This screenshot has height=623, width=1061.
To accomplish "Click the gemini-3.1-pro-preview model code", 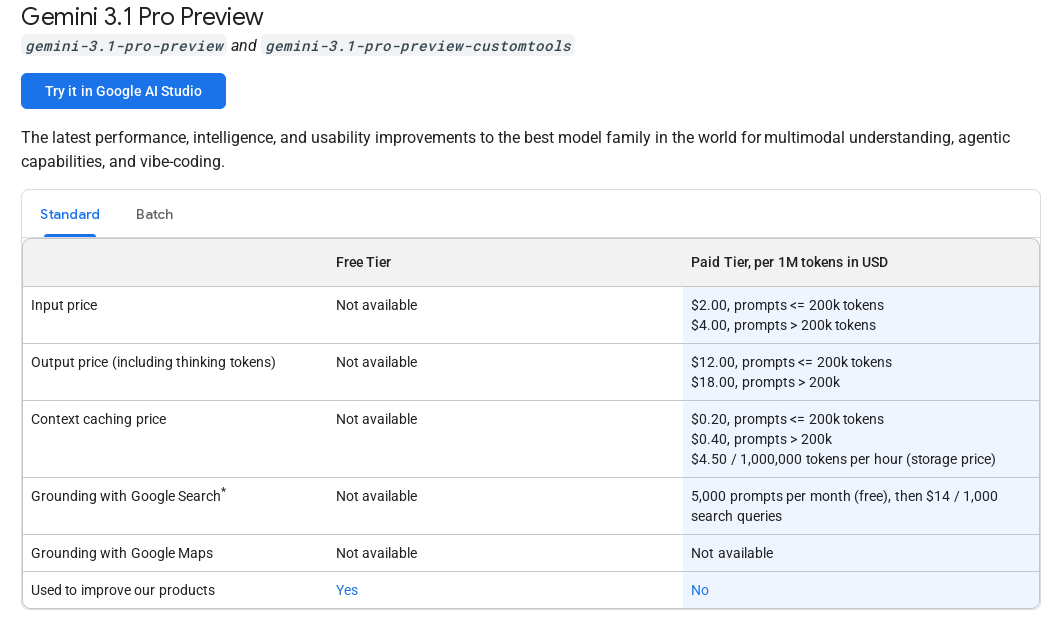I will click(x=124, y=46).
